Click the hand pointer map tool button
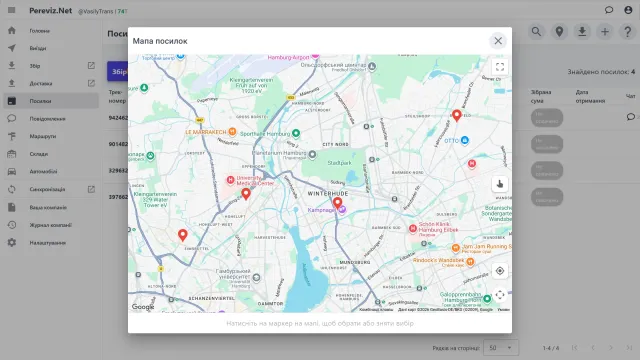This screenshot has width=640, height=360. click(500, 184)
